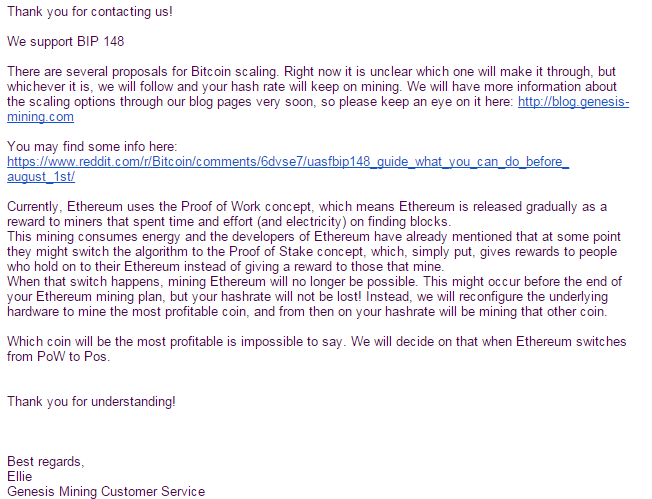Click the line starting "When that switch happens"

pyautogui.click(x=150, y=281)
